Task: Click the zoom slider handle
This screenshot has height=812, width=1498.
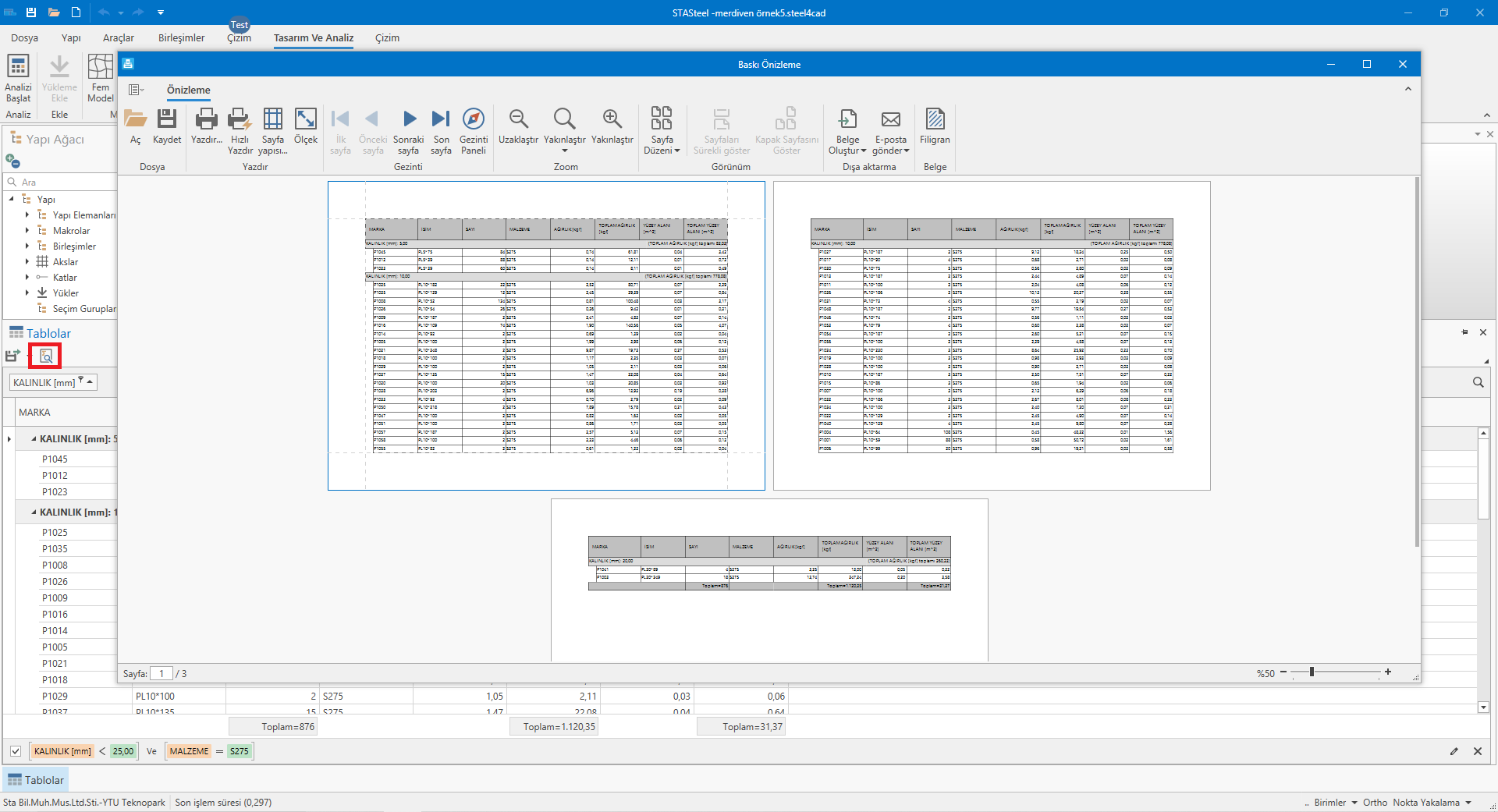Action: coord(1312,672)
